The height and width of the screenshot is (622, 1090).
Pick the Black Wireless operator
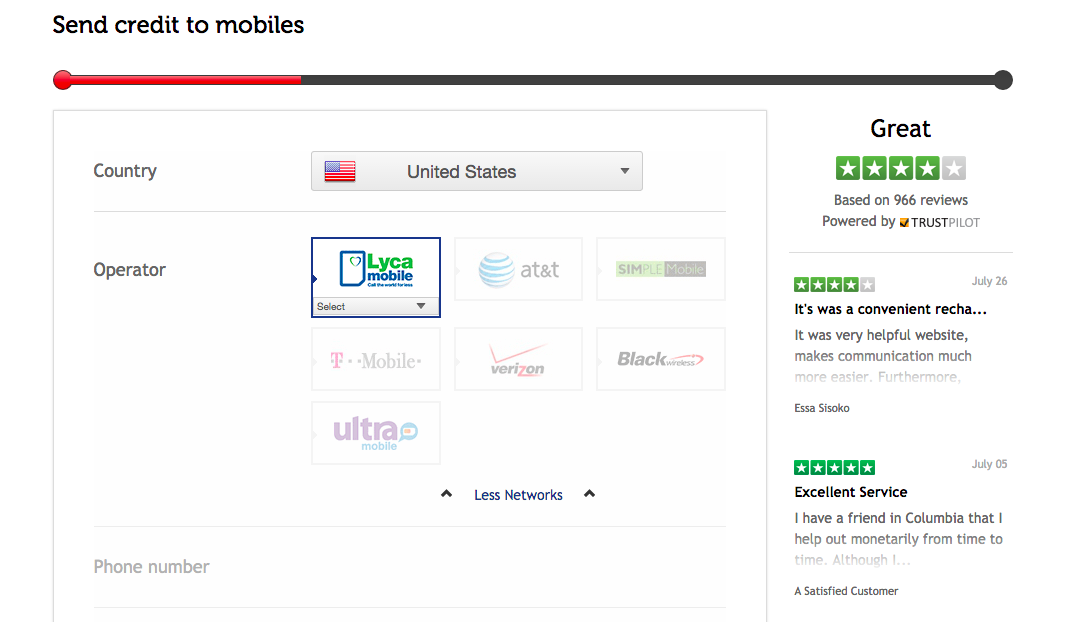(x=660, y=359)
